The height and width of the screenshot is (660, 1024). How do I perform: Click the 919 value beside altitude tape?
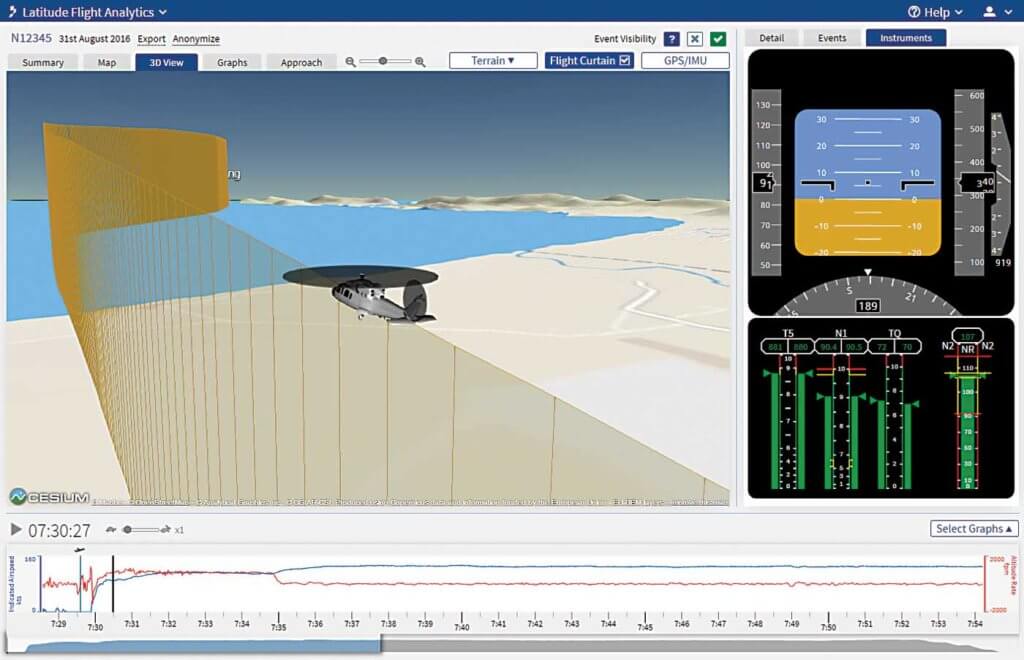(1002, 262)
